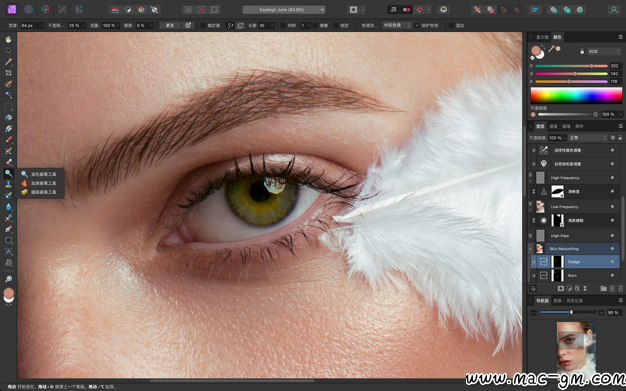Viewport: 626px width, 391px height.
Task: Click the Adjustments icon under Layers panel
Action: (569, 288)
